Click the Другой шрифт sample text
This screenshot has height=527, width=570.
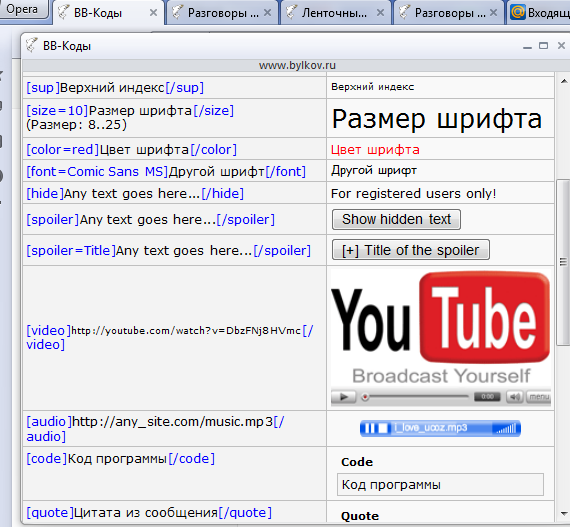(x=374, y=171)
